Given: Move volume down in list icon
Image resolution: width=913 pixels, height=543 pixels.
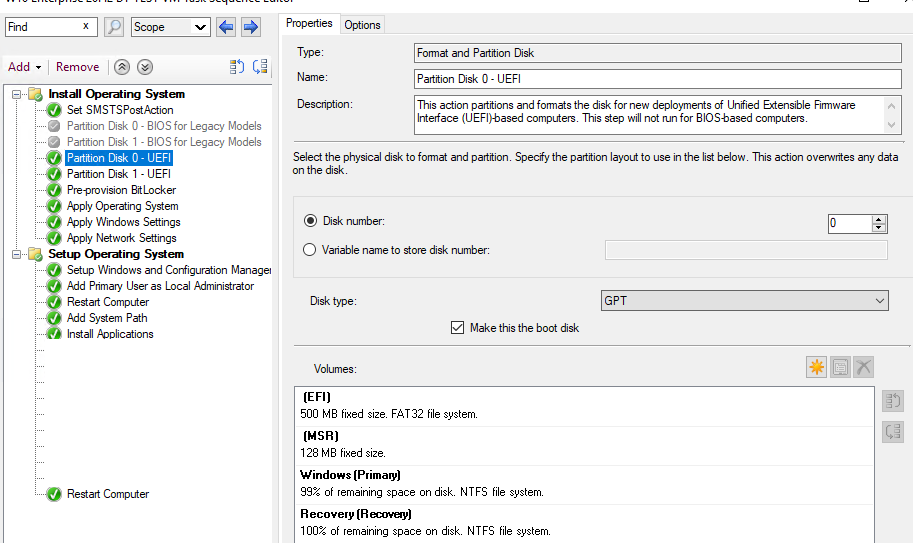Looking at the screenshot, I should pos(893,432).
